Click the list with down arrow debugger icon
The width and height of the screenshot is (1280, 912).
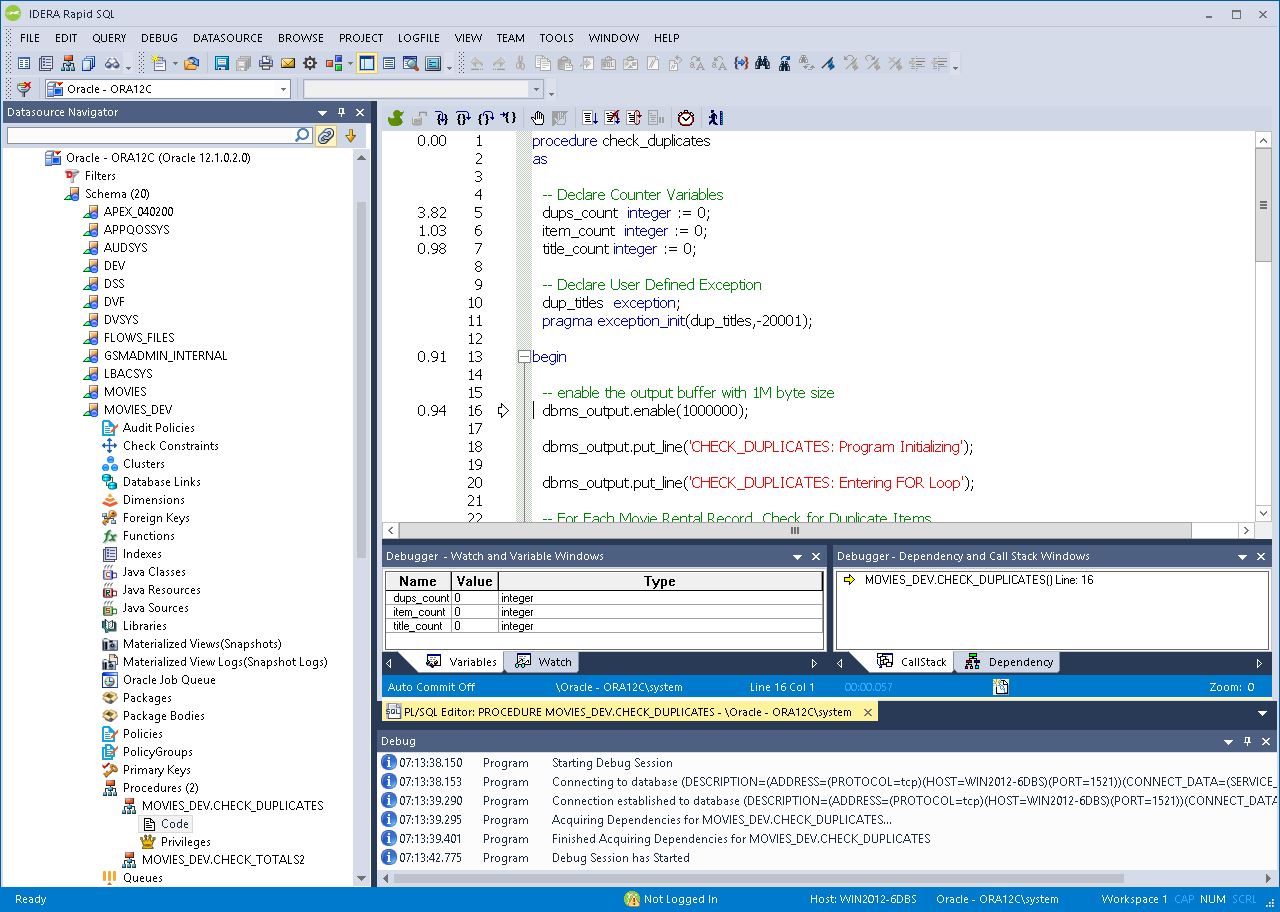[590, 118]
